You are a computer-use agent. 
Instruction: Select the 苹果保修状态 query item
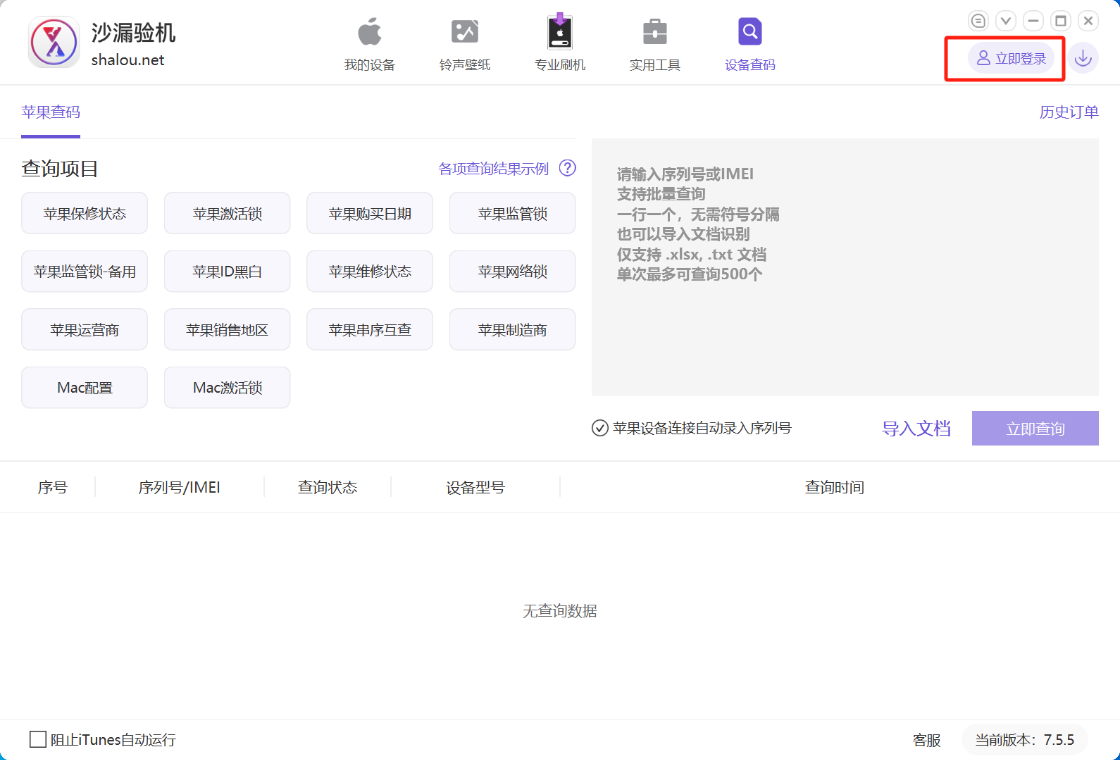click(x=84, y=213)
